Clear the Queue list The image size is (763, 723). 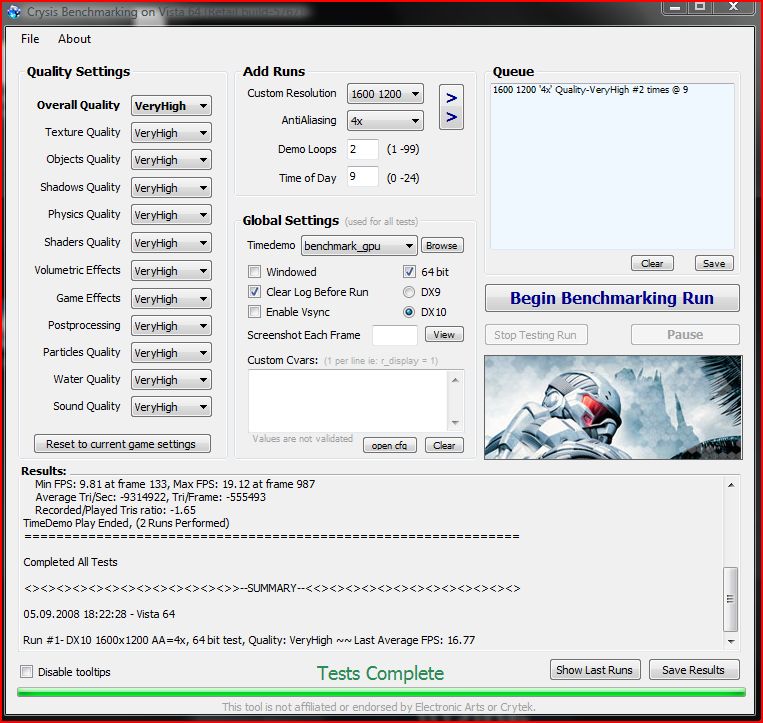tap(652, 263)
